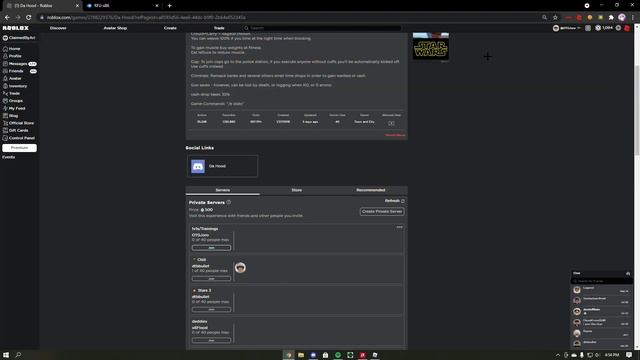Screen dimensions: 640x360
Task: Select the Servers tab
Action: coord(222,190)
